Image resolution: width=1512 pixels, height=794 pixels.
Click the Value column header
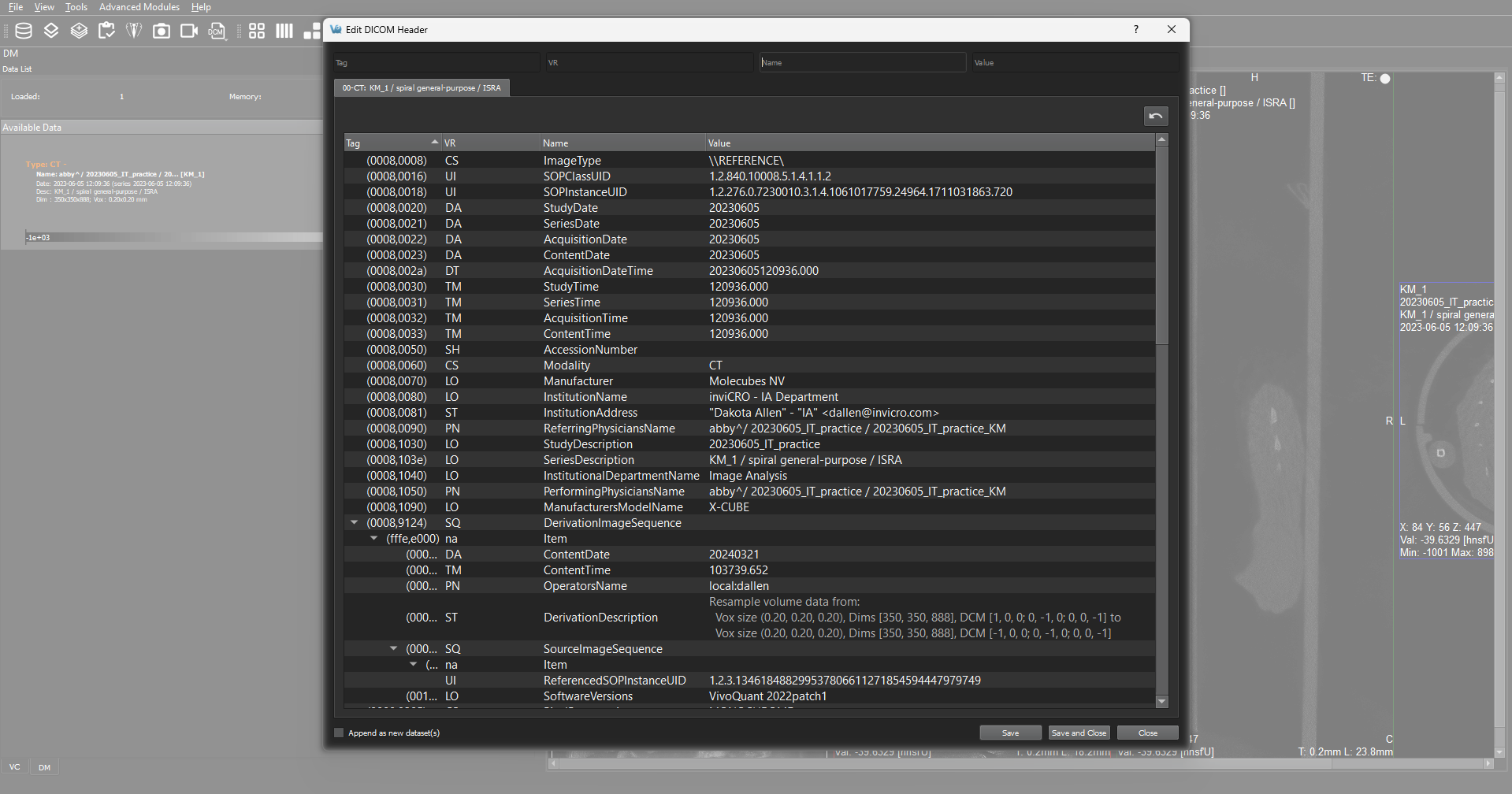(930, 143)
